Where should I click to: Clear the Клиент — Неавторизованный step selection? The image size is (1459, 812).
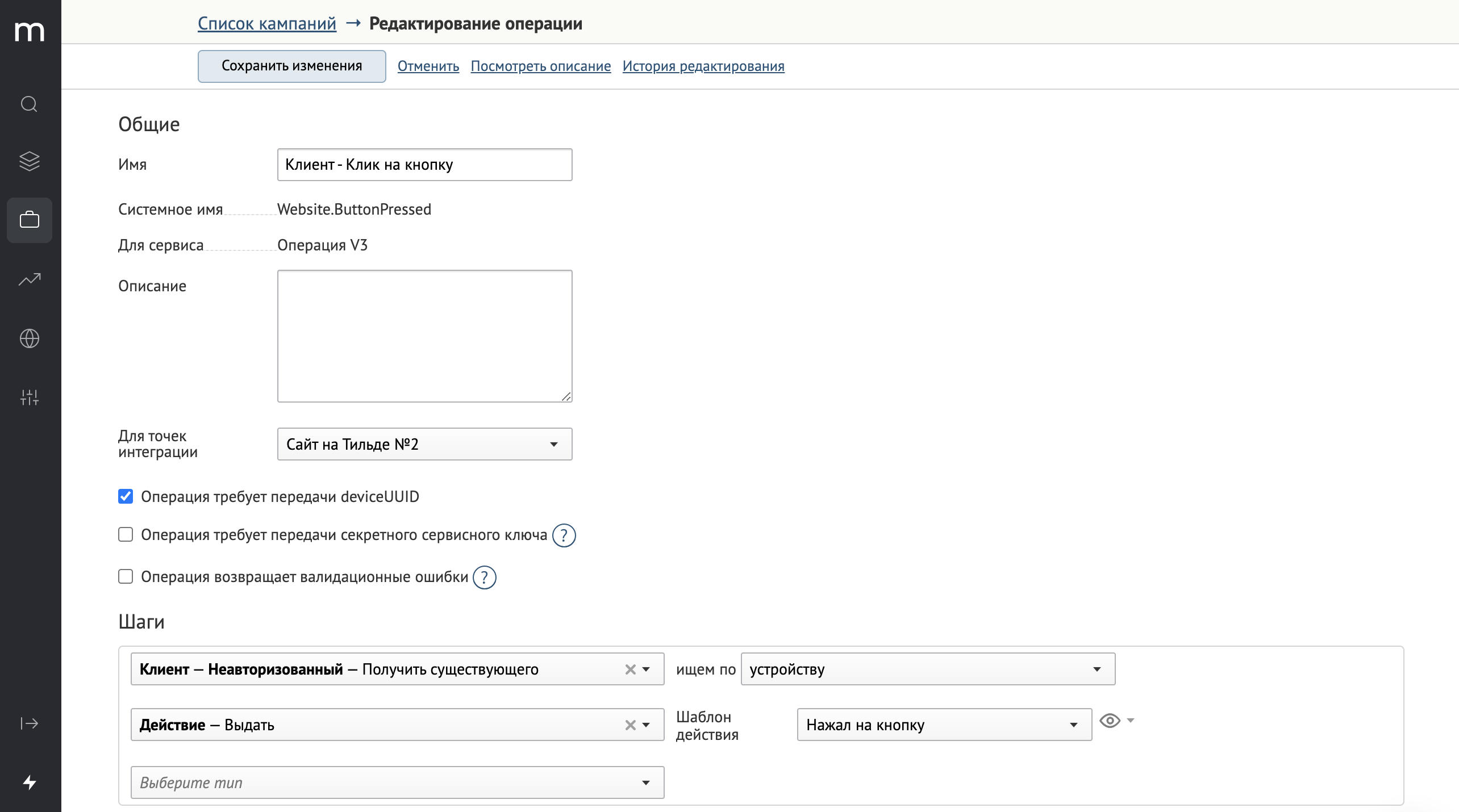[630, 669]
